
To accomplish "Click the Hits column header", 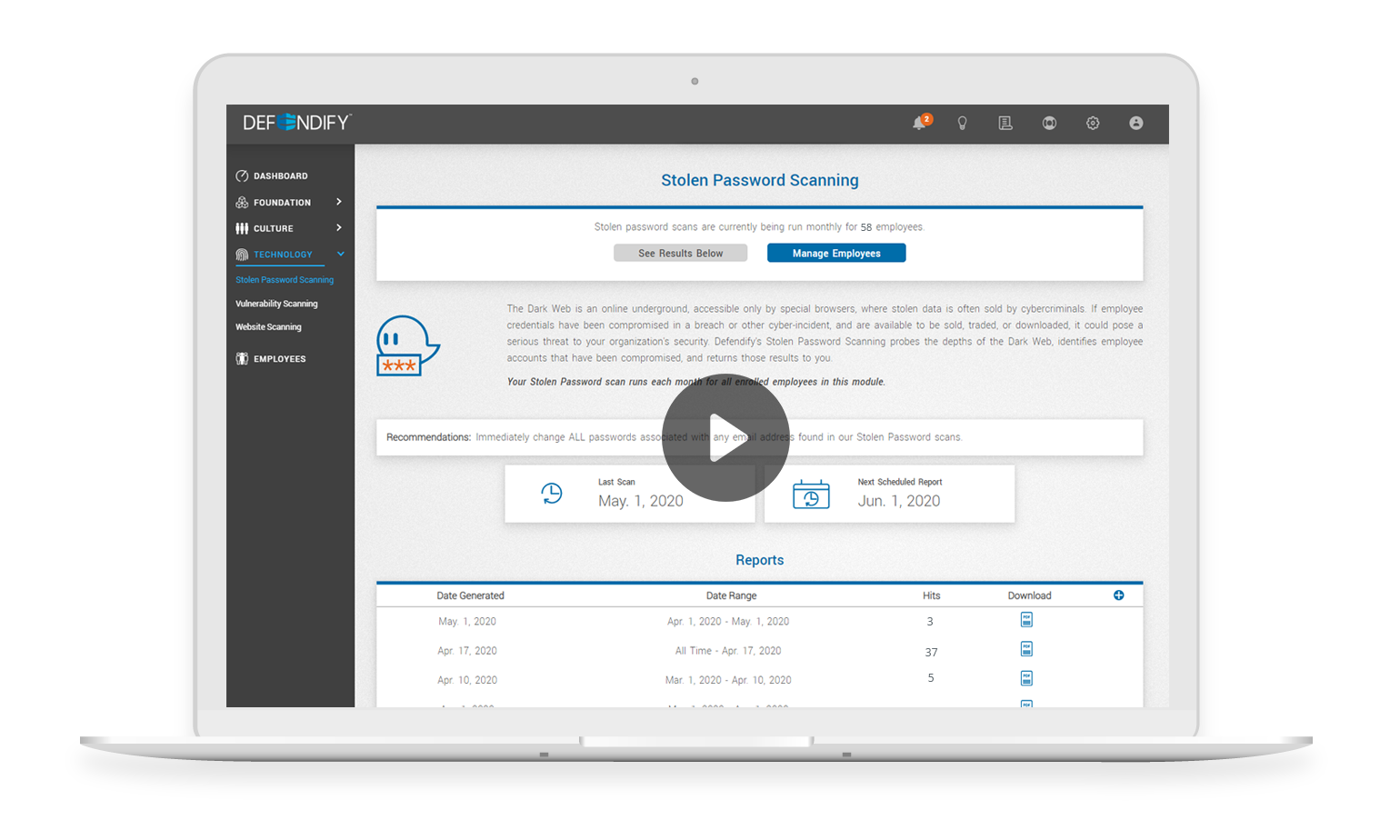I will coord(931,595).
